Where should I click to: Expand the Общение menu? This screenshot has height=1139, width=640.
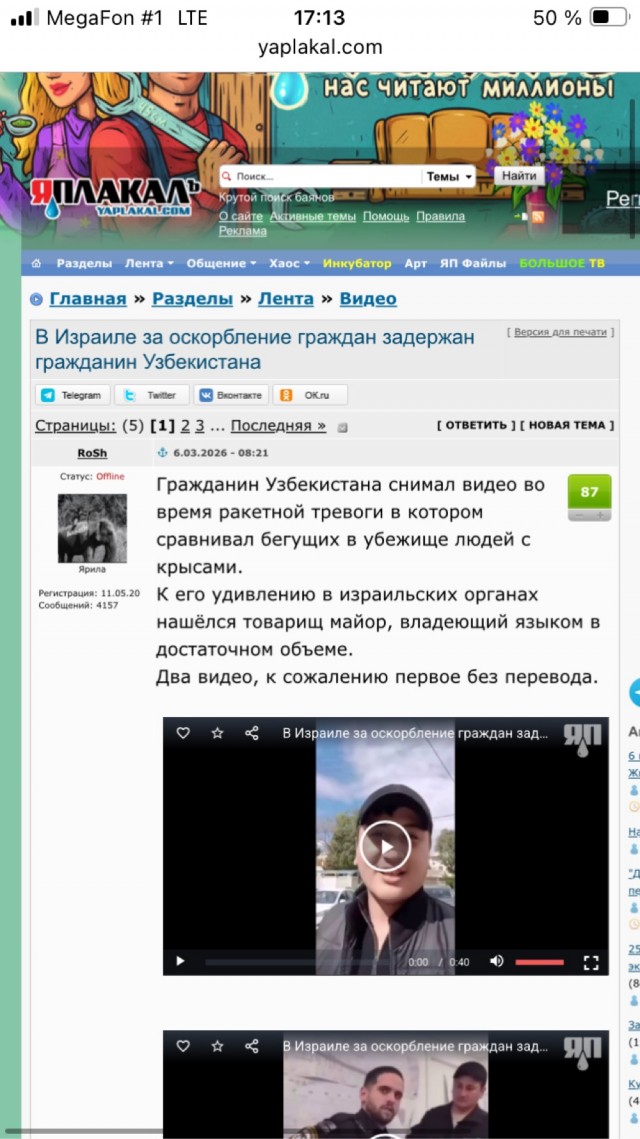(x=221, y=264)
